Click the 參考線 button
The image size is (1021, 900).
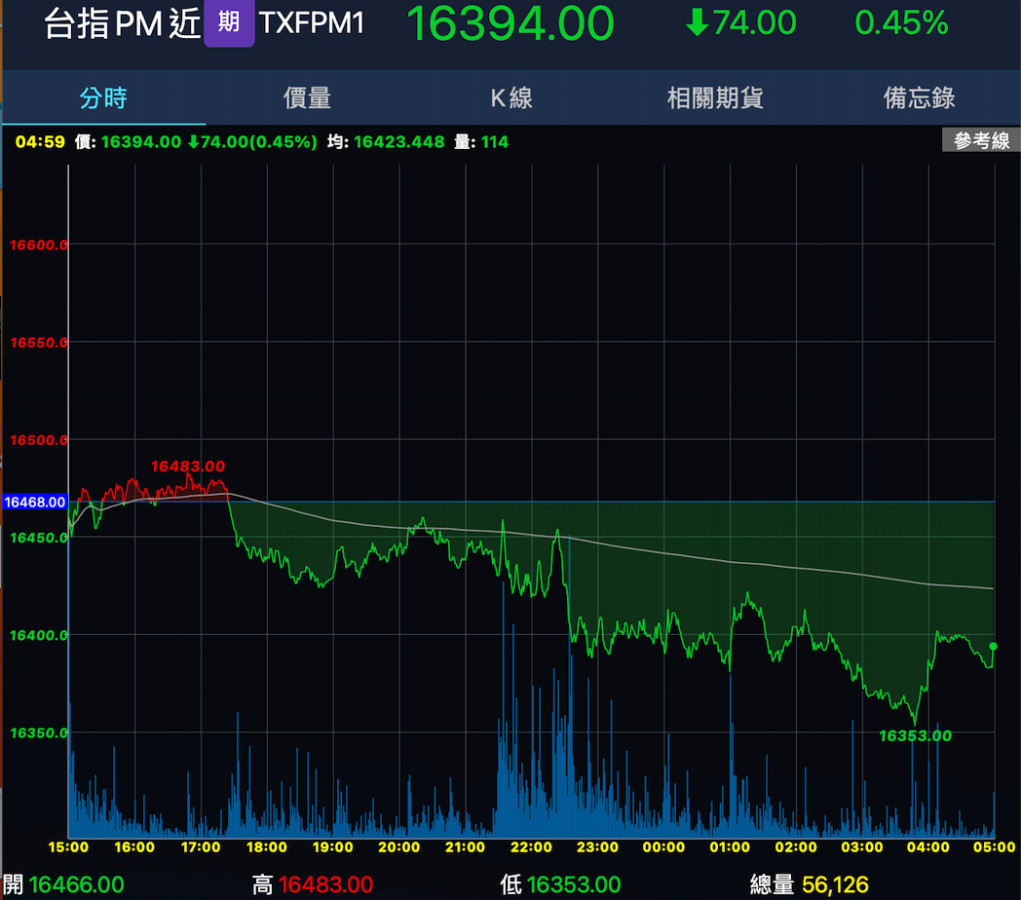pos(981,140)
